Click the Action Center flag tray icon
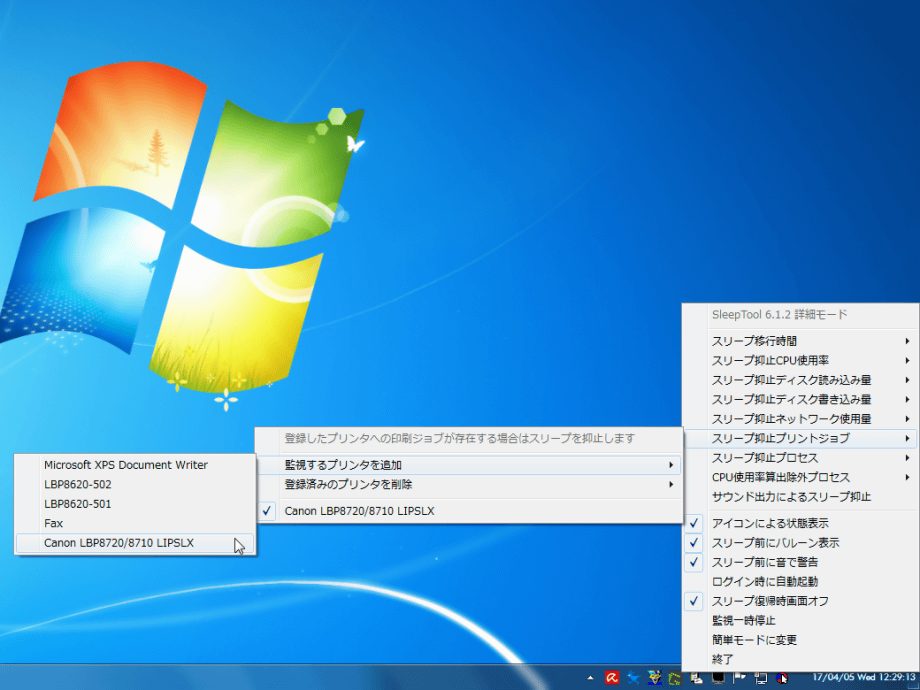Screen dimensions: 920x690 pos(739,678)
